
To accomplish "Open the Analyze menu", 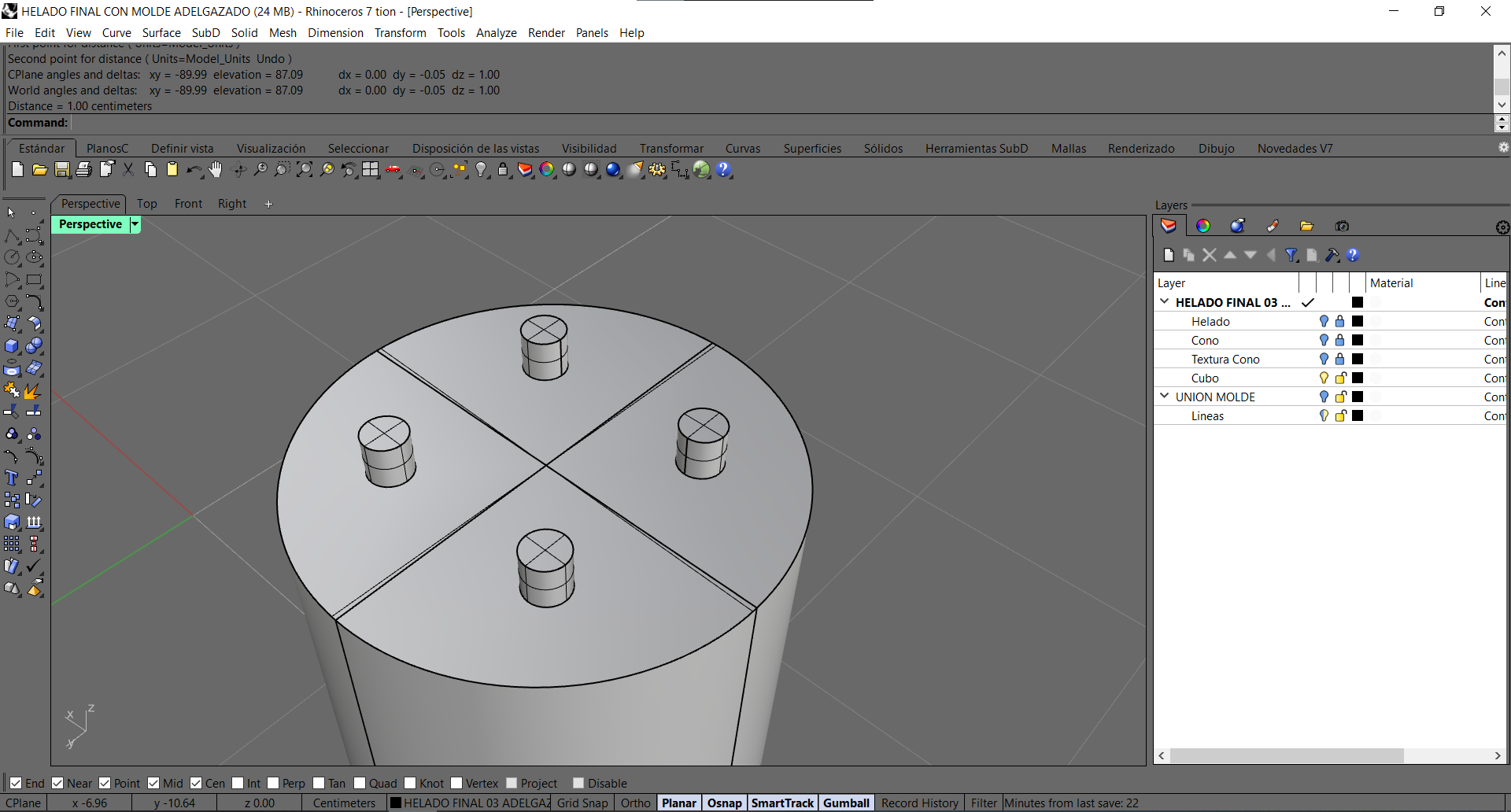I will (496, 32).
